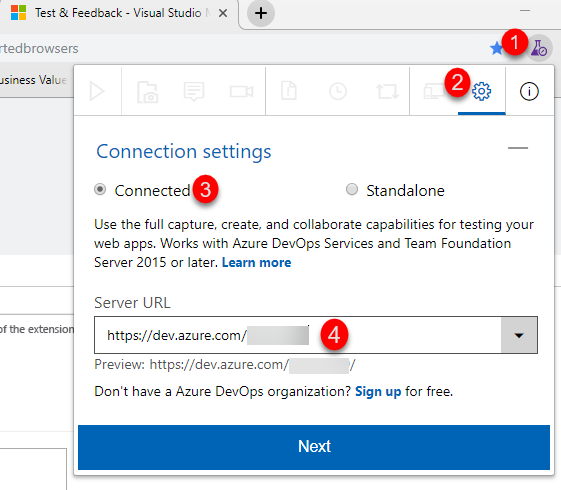The width and height of the screenshot is (561, 490).
Task: Click the Test & Feedback flask extension icon
Action: tap(539, 48)
